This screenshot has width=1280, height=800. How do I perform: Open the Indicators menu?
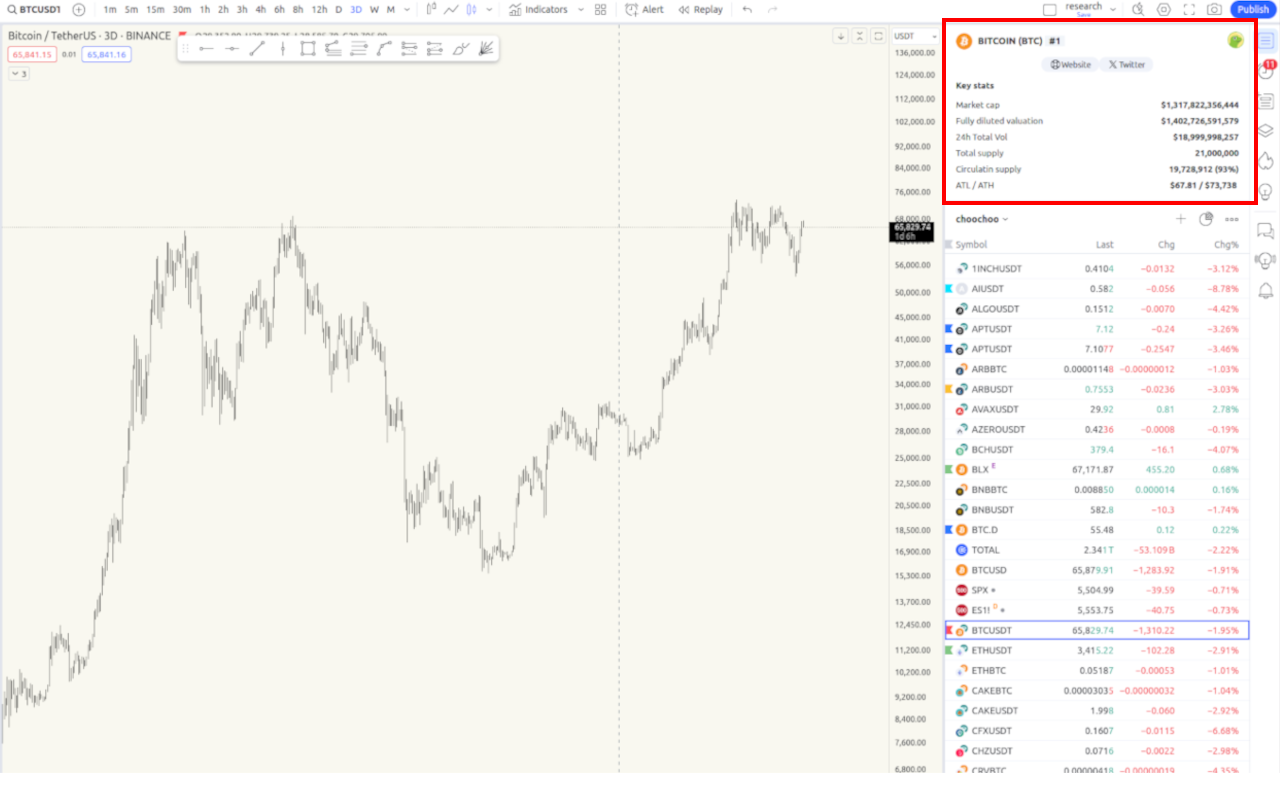538,10
